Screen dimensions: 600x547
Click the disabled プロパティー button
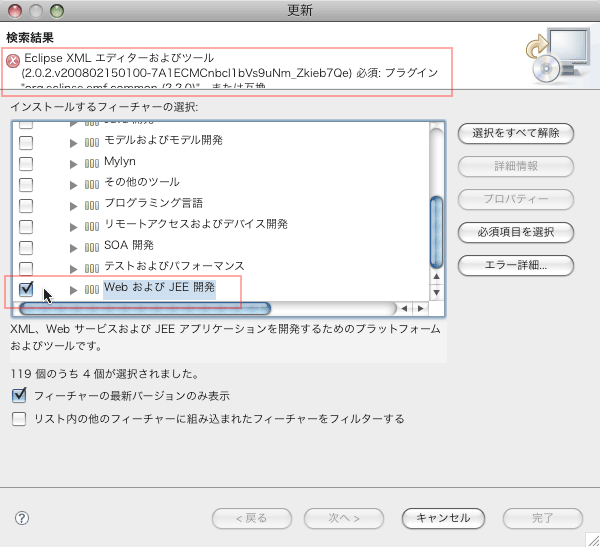click(x=515, y=199)
